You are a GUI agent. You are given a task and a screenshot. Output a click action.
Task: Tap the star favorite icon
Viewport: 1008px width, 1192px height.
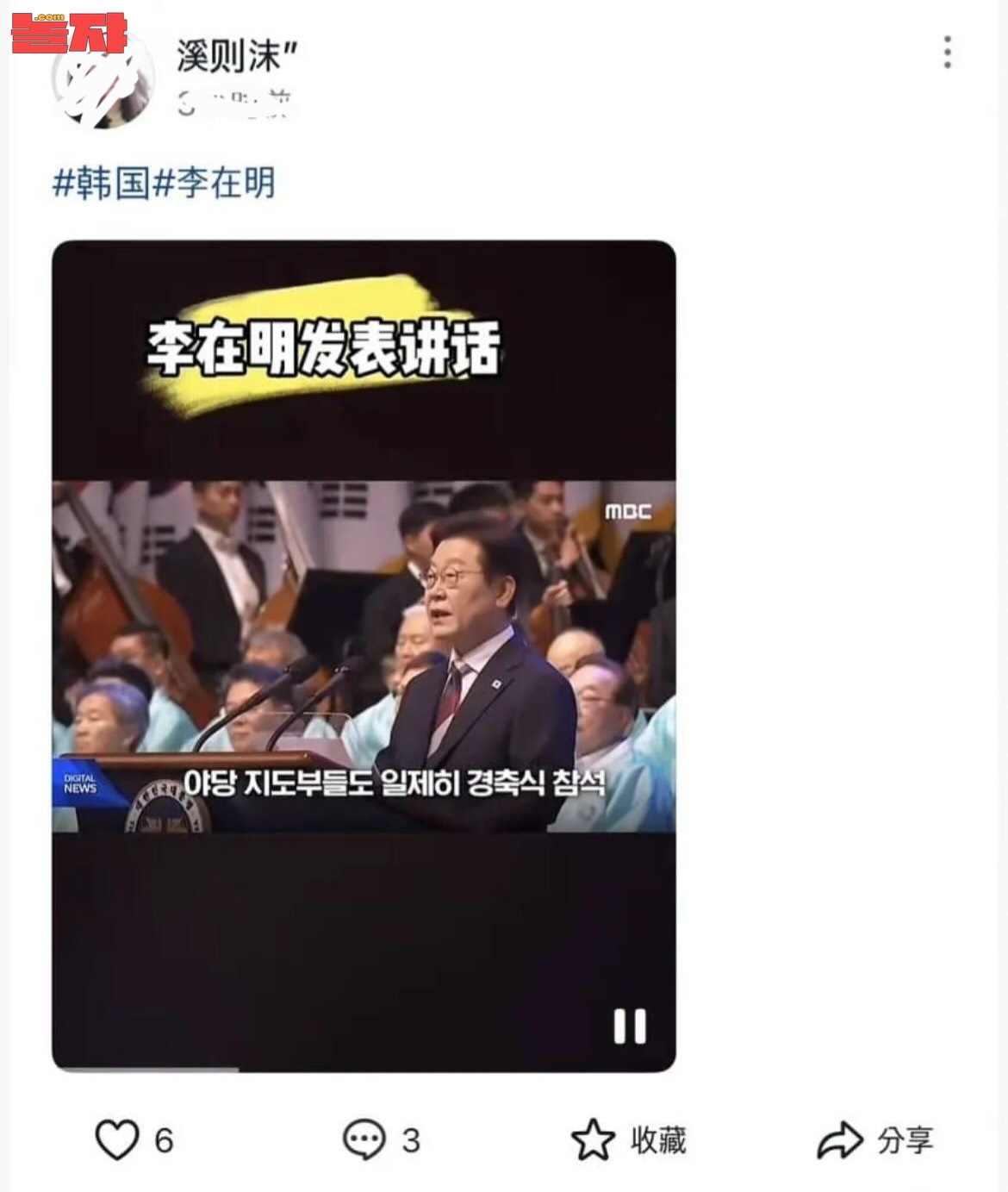[593, 1139]
